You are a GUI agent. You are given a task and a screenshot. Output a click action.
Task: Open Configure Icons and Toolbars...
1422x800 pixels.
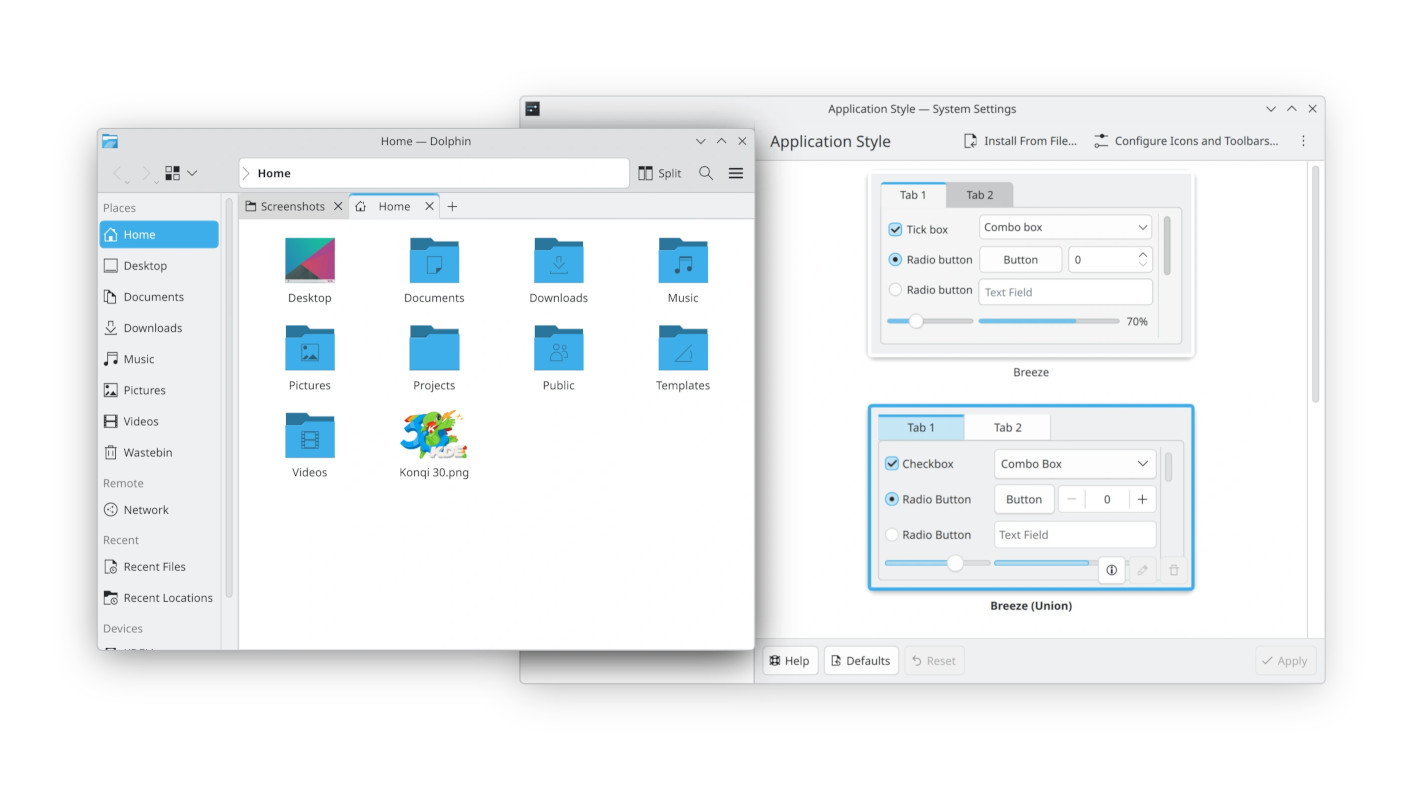[x=1186, y=141]
